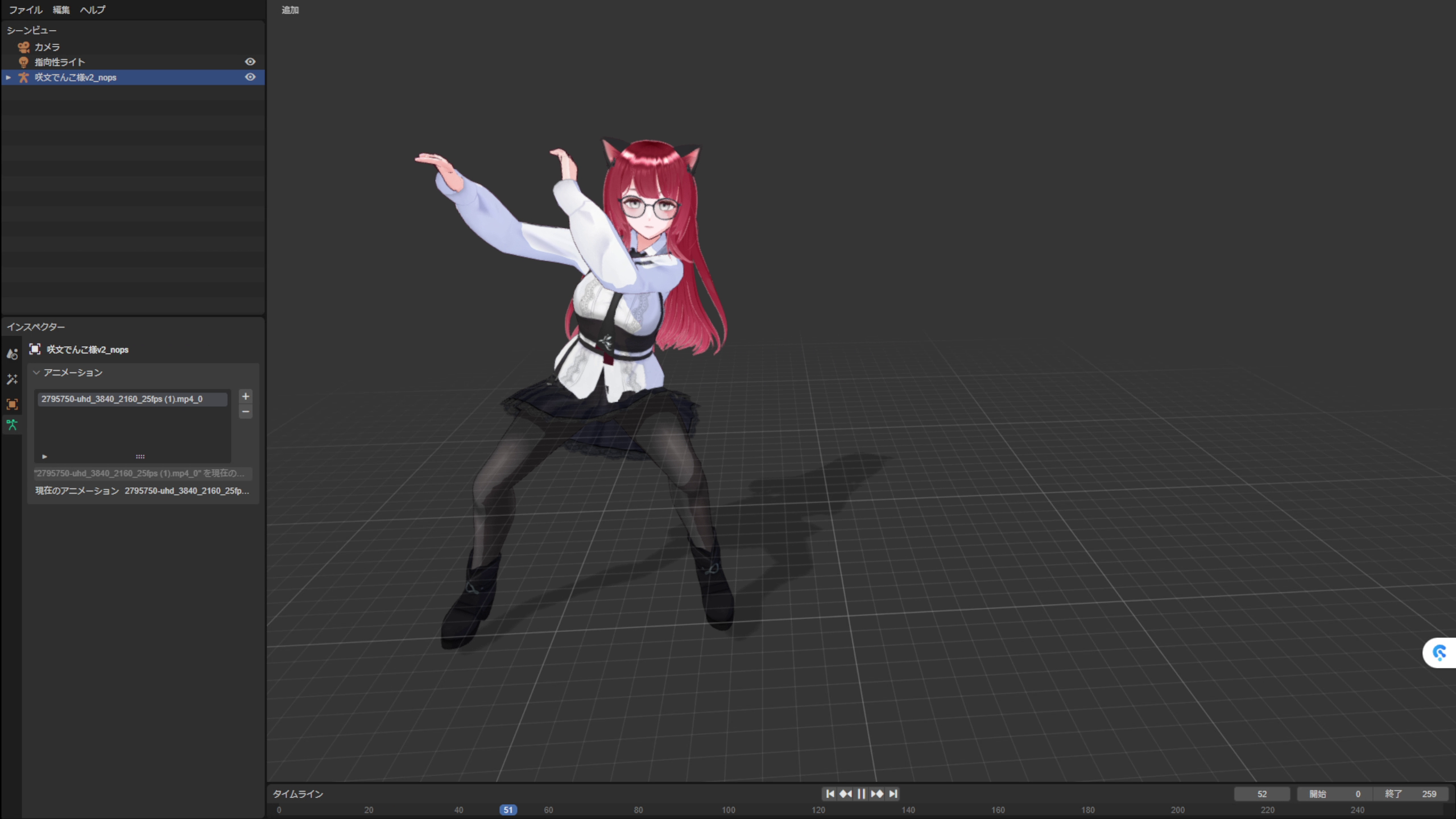Select the カメラ item in scene view
The height and width of the screenshot is (819, 1456).
point(133,47)
